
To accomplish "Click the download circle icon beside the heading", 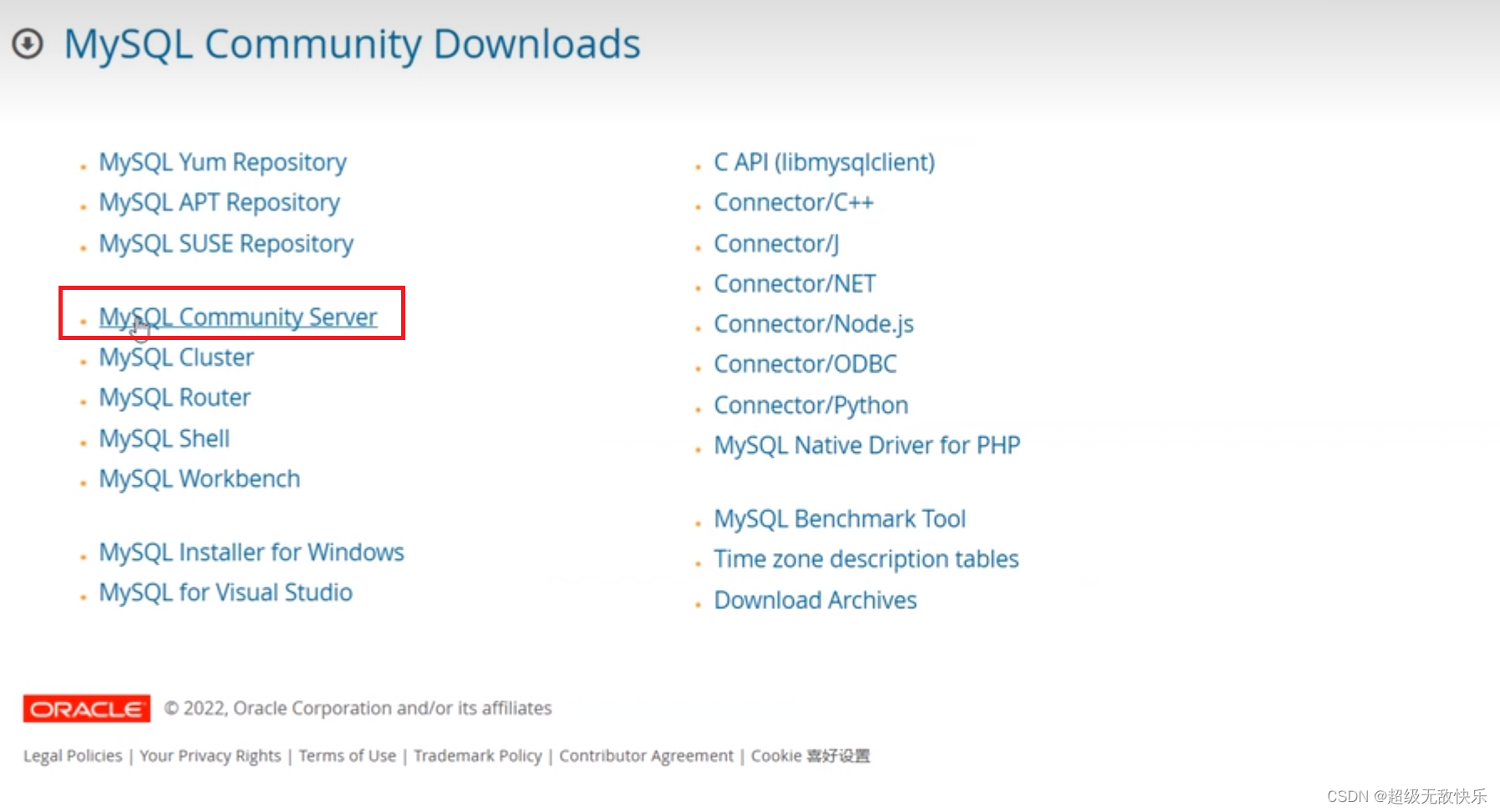I will 28,43.
